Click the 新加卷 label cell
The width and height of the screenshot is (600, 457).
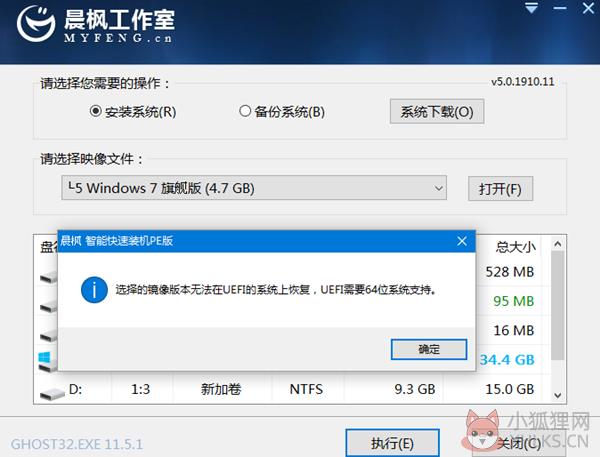[221, 389]
